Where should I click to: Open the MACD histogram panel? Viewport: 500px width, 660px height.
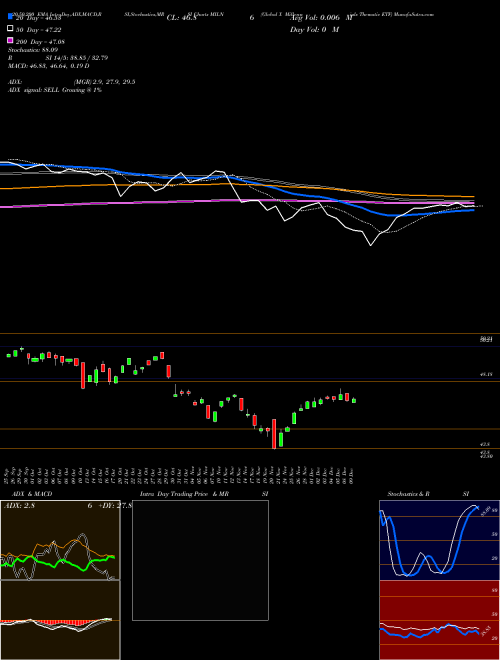click(60, 620)
